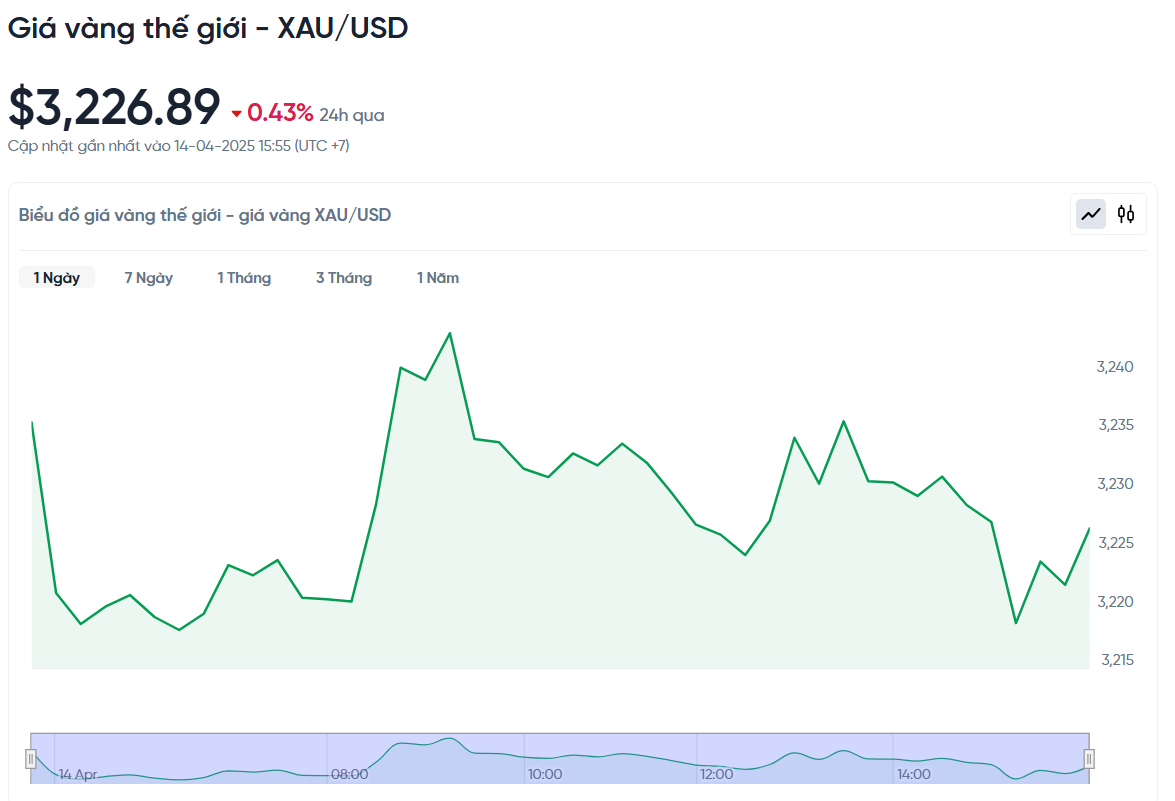This screenshot has height=801, width=1175.
Task: Click the 3,220 y-axis label
Action: [x=1115, y=602]
